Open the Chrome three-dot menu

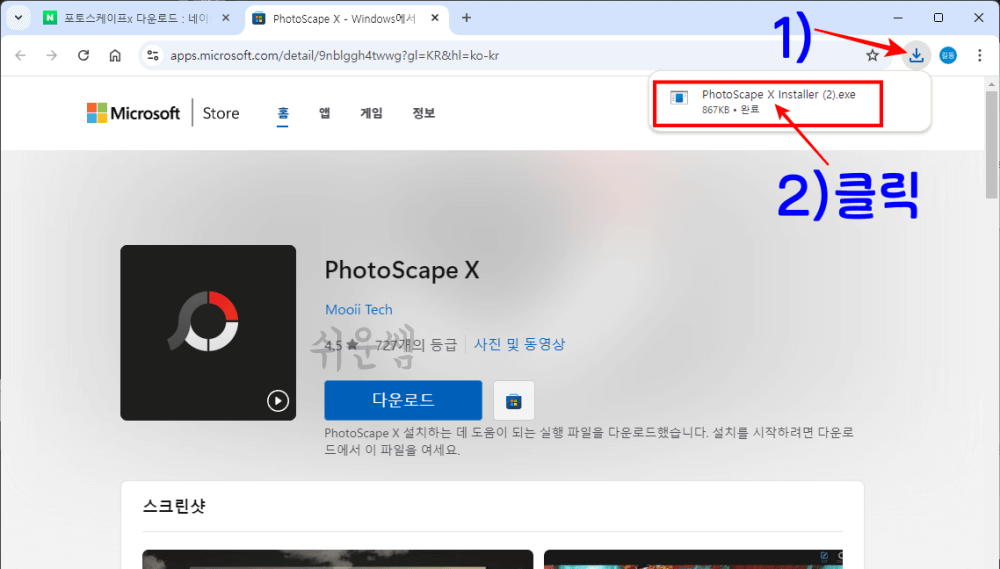point(980,55)
